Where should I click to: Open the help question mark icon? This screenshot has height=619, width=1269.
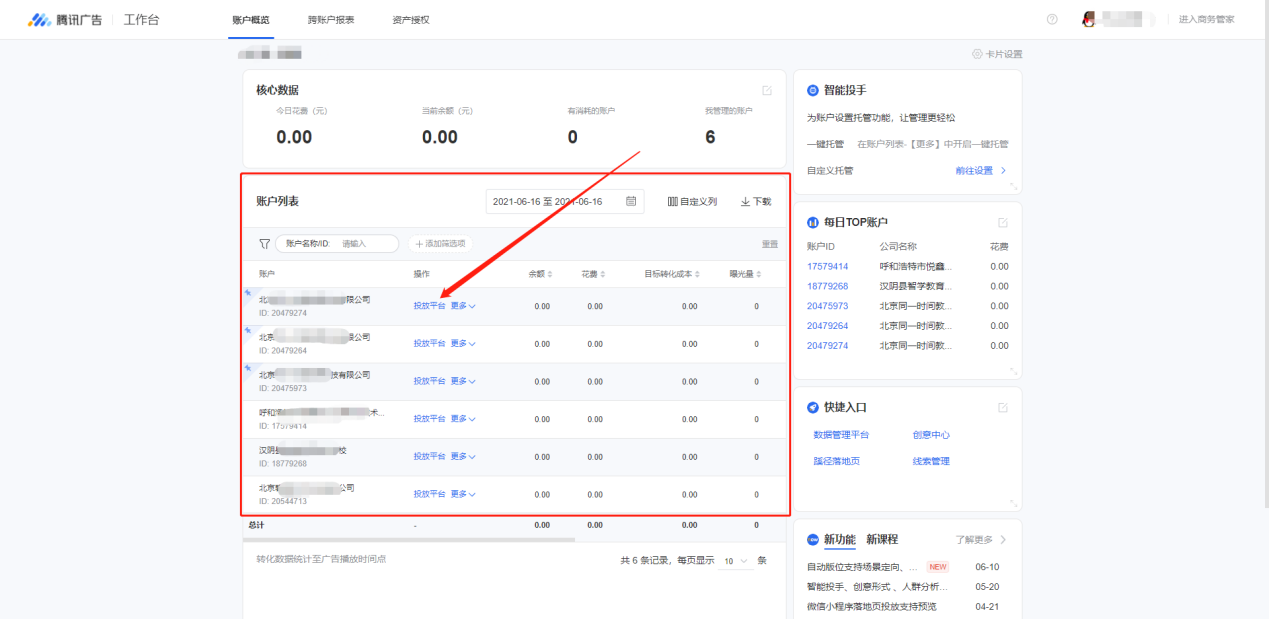(1052, 20)
